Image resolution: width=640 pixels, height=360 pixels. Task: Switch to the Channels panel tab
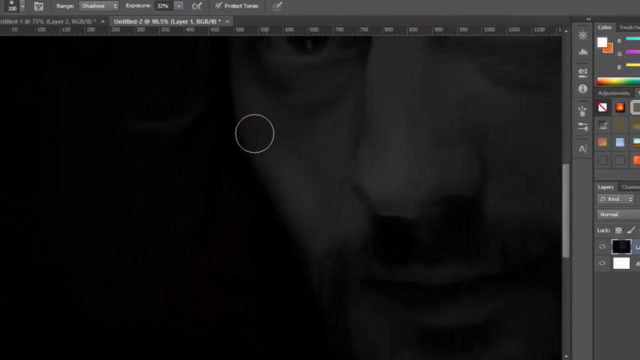click(630, 187)
